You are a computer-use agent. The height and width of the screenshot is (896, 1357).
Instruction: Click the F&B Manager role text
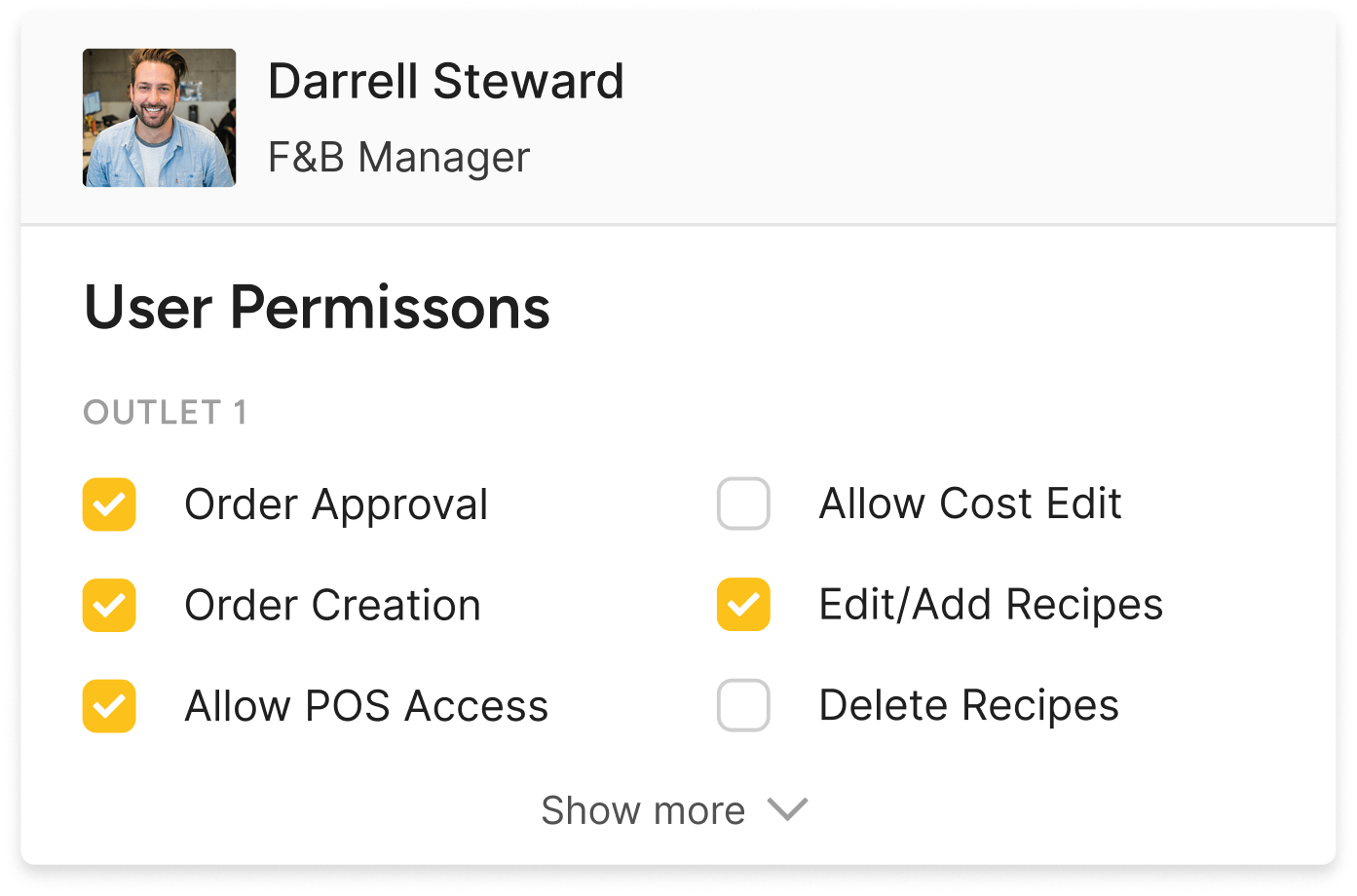coord(398,157)
